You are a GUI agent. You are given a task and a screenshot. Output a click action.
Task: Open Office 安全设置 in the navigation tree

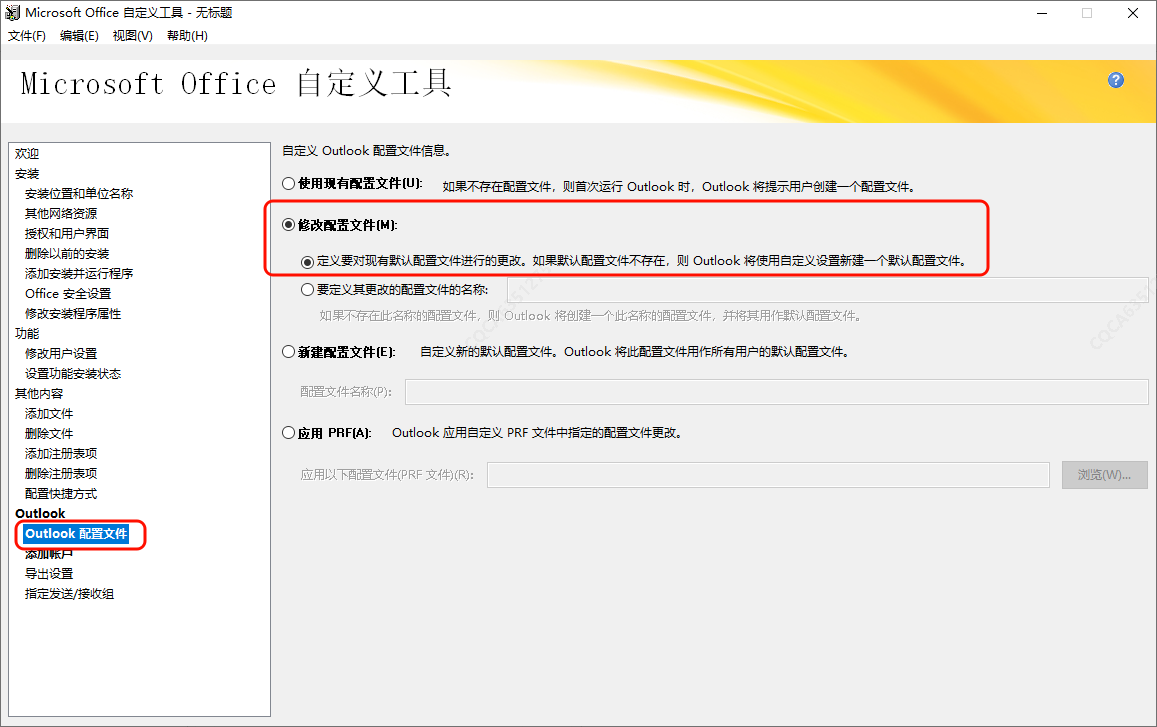pos(68,294)
